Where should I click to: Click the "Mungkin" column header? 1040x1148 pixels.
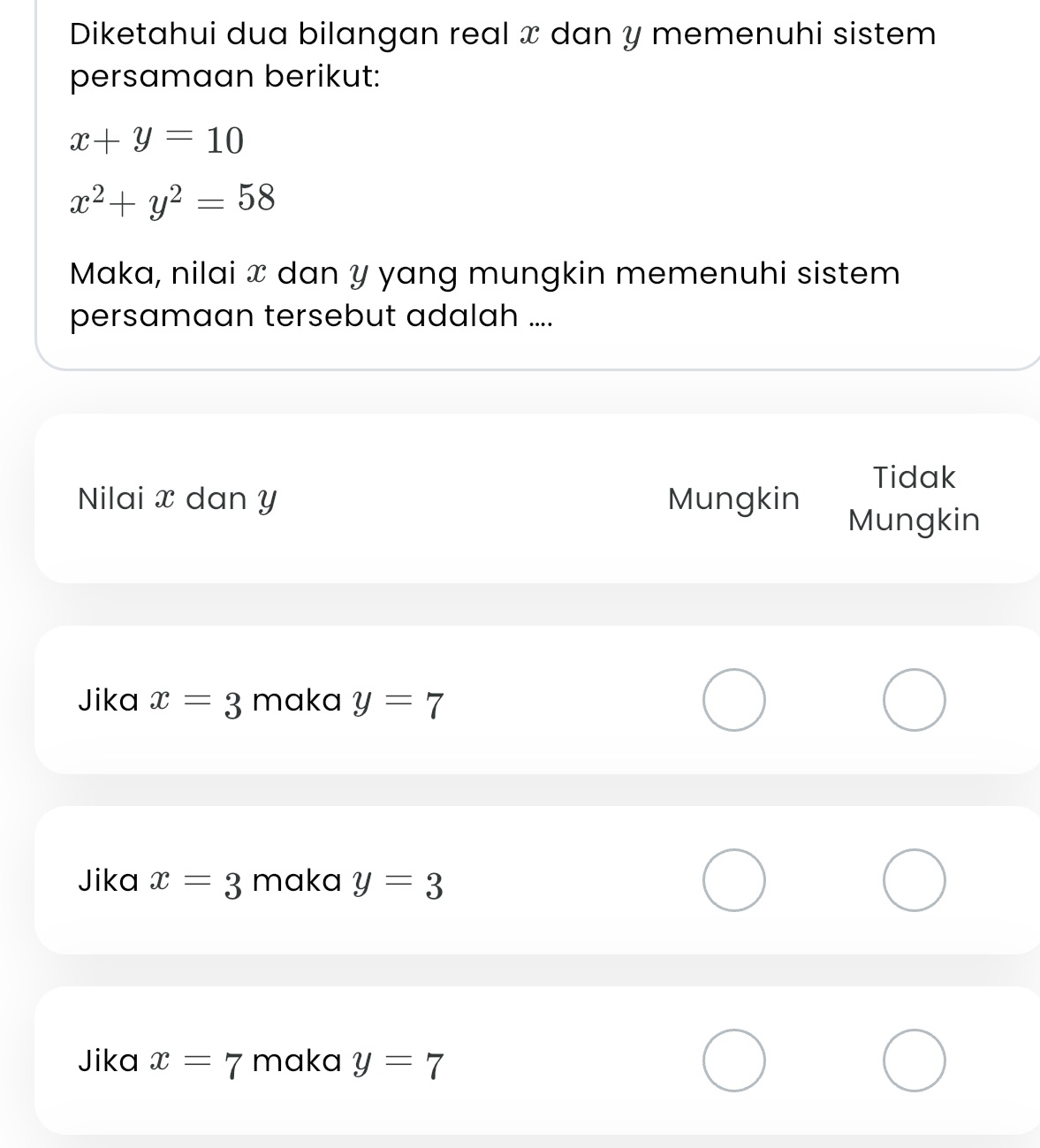point(734,499)
